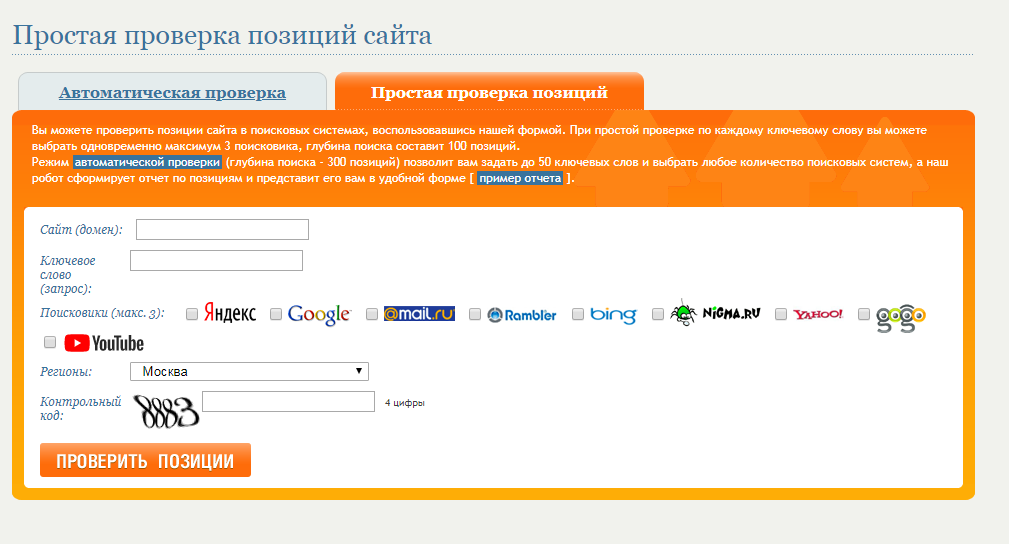Open the Регионы dropdown showing Москва
The width and height of the screenshot is (1009, 544).
click(249, 371)
